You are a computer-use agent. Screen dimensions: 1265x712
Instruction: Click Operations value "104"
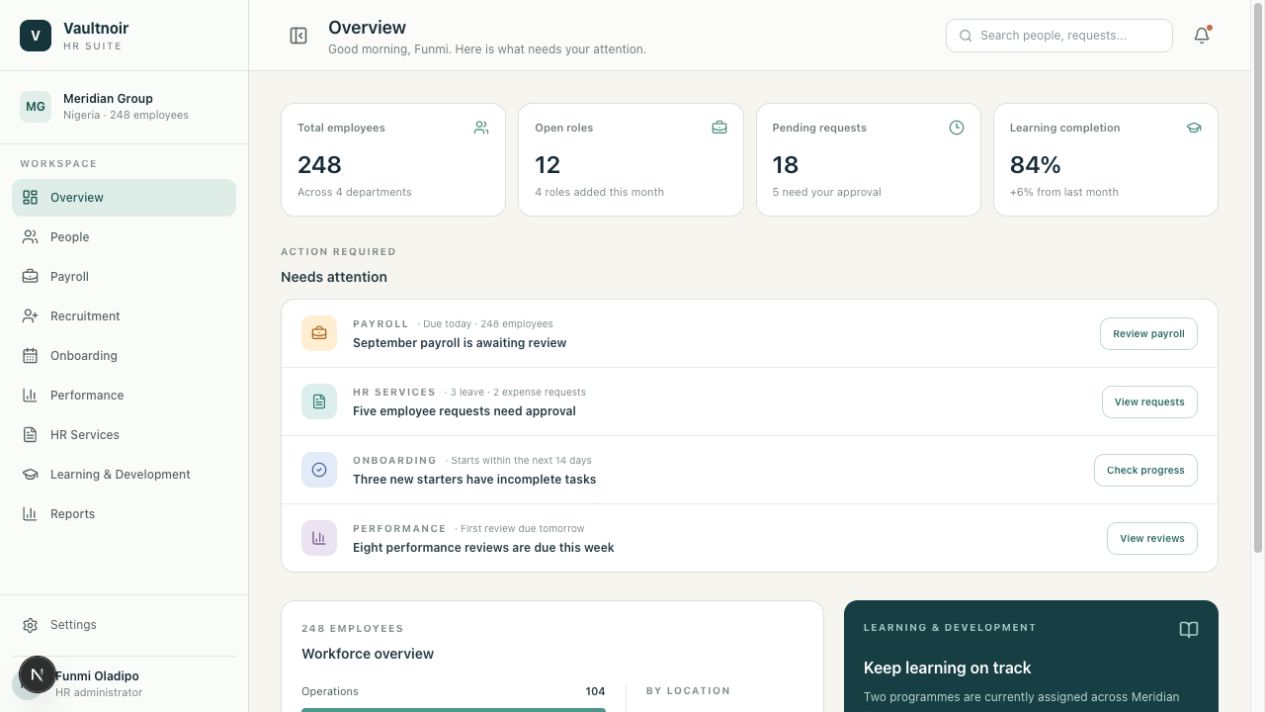tap(595, 692)
